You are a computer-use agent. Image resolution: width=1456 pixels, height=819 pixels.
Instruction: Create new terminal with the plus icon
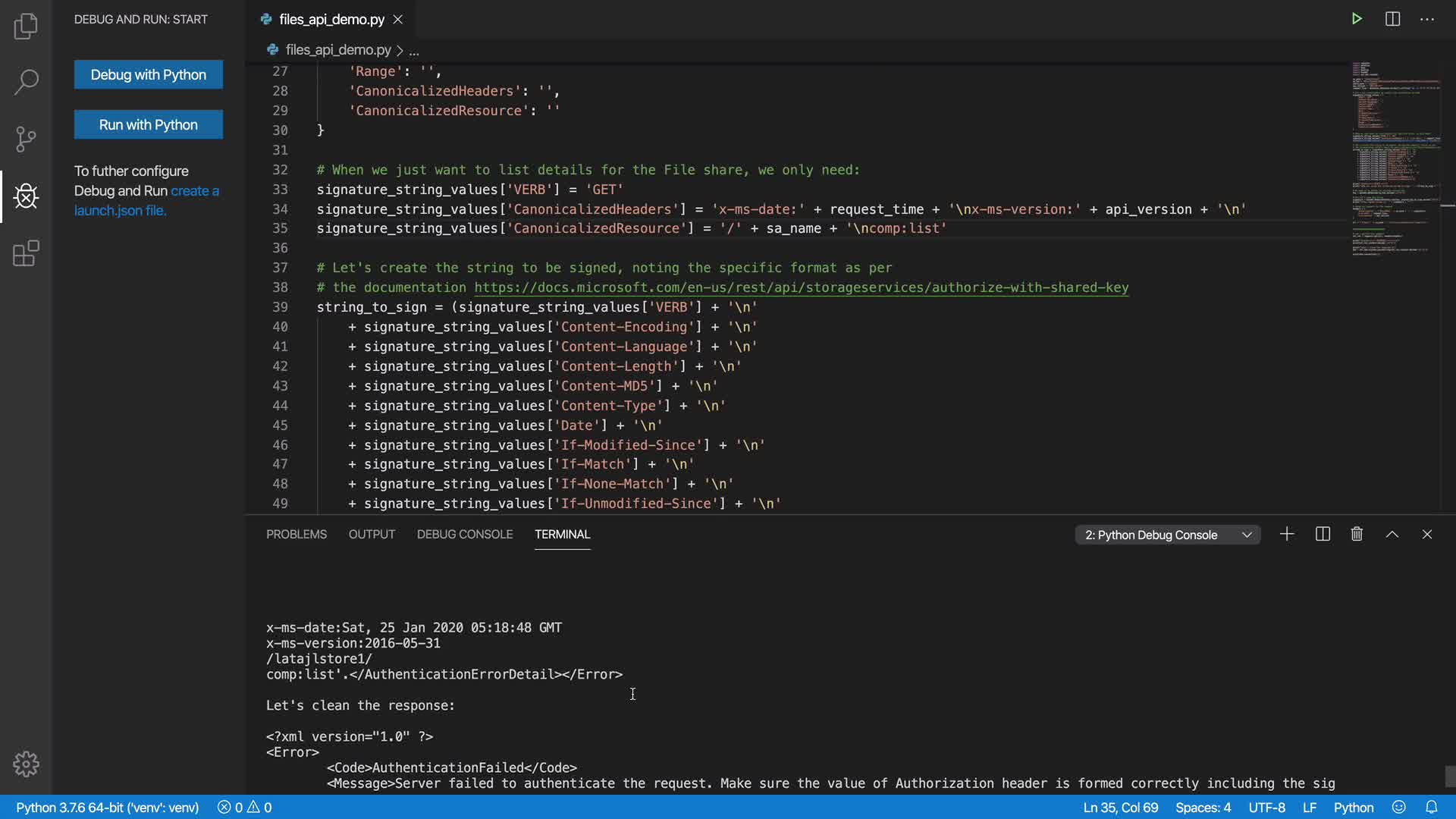(x=1287, y=535)
